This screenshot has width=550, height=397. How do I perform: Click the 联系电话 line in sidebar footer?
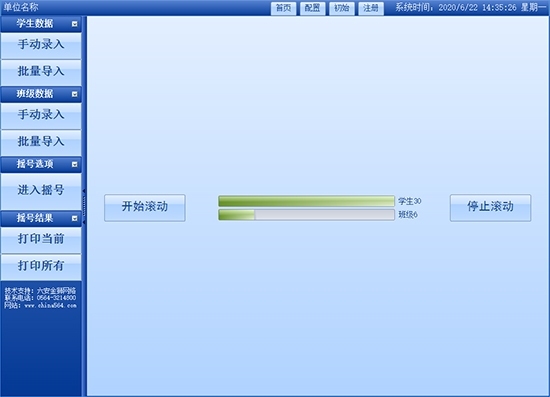pos(40,298)
